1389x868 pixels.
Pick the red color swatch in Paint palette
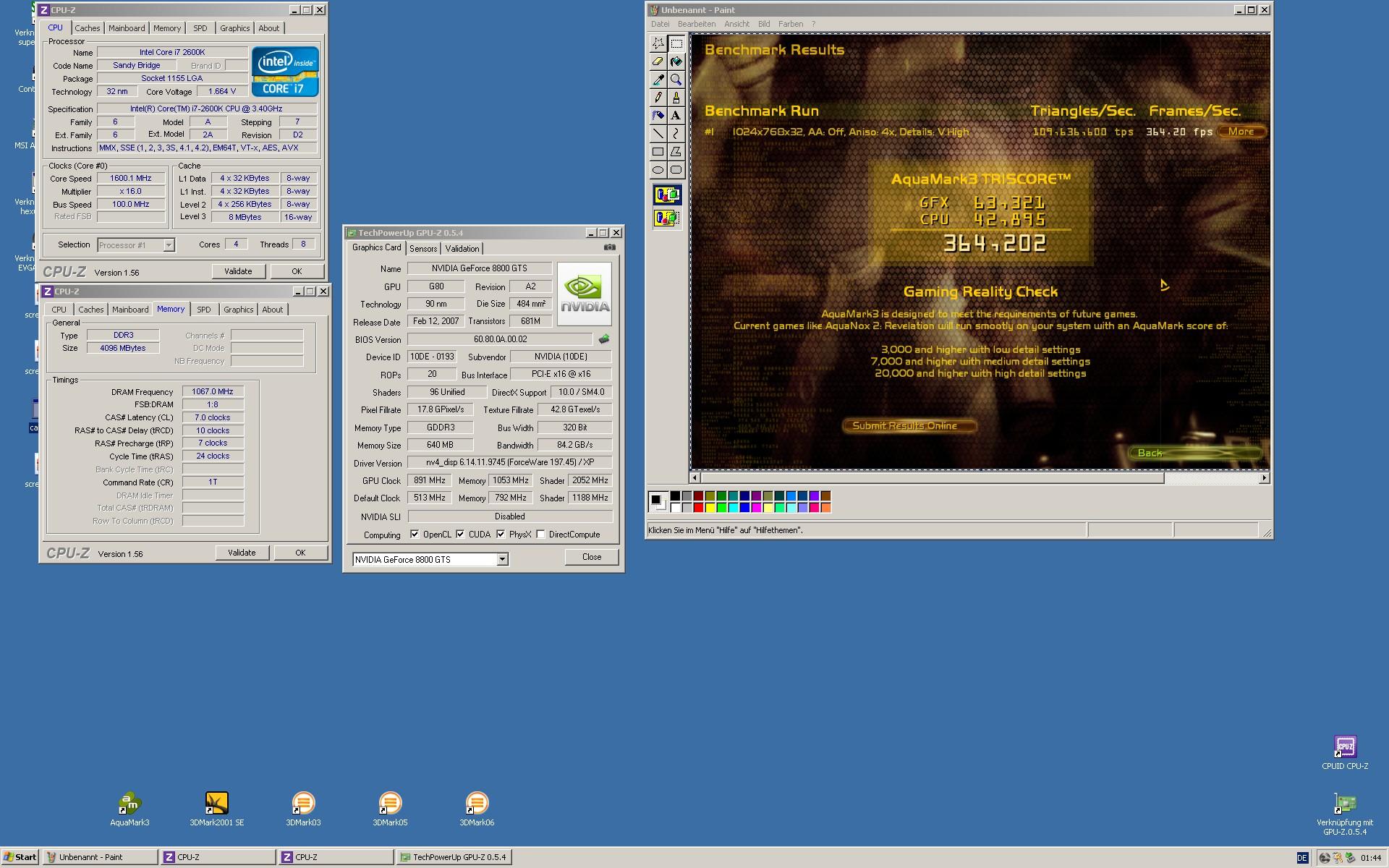point(698,508)
